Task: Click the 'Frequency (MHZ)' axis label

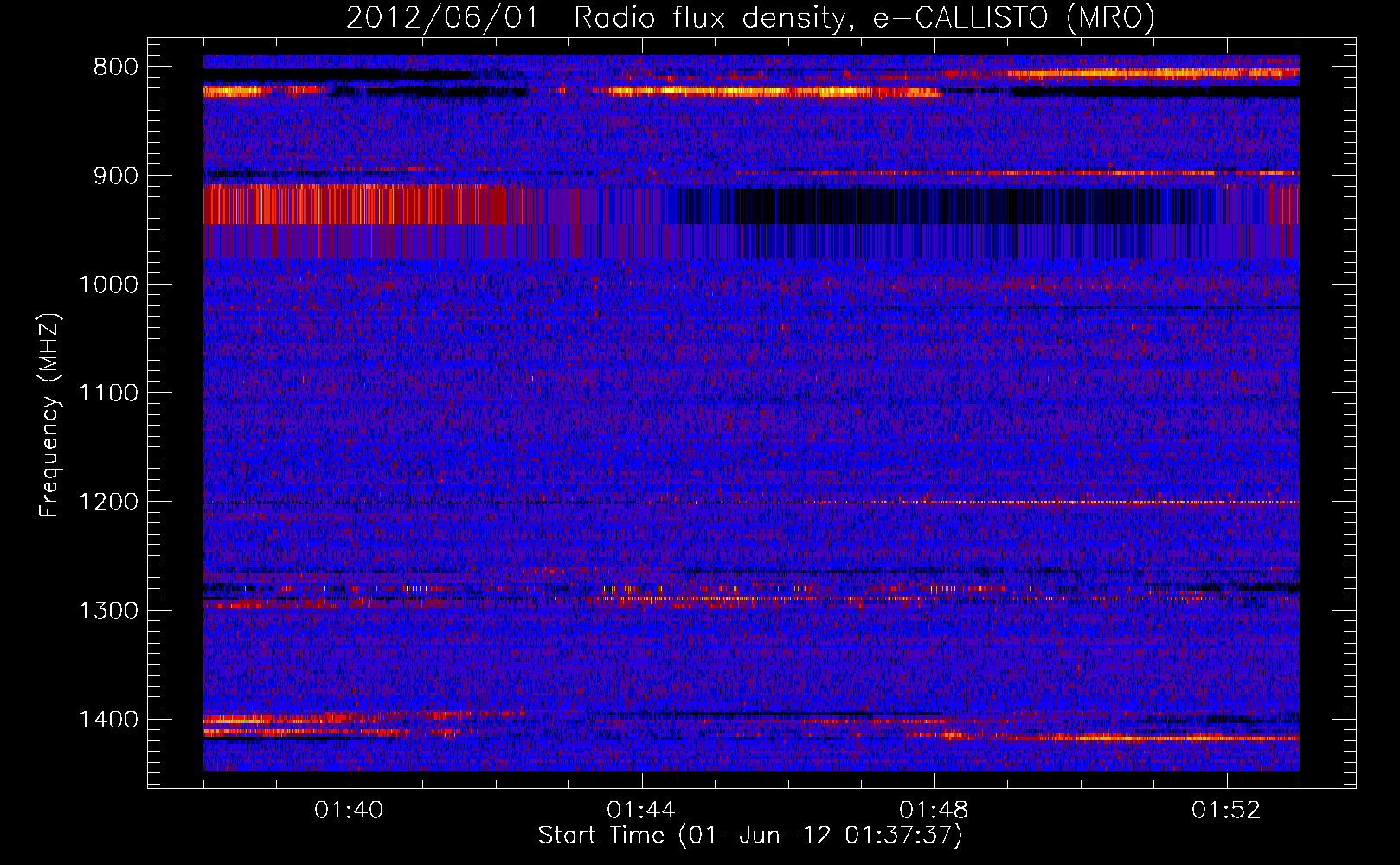Action: click(50, 415)
